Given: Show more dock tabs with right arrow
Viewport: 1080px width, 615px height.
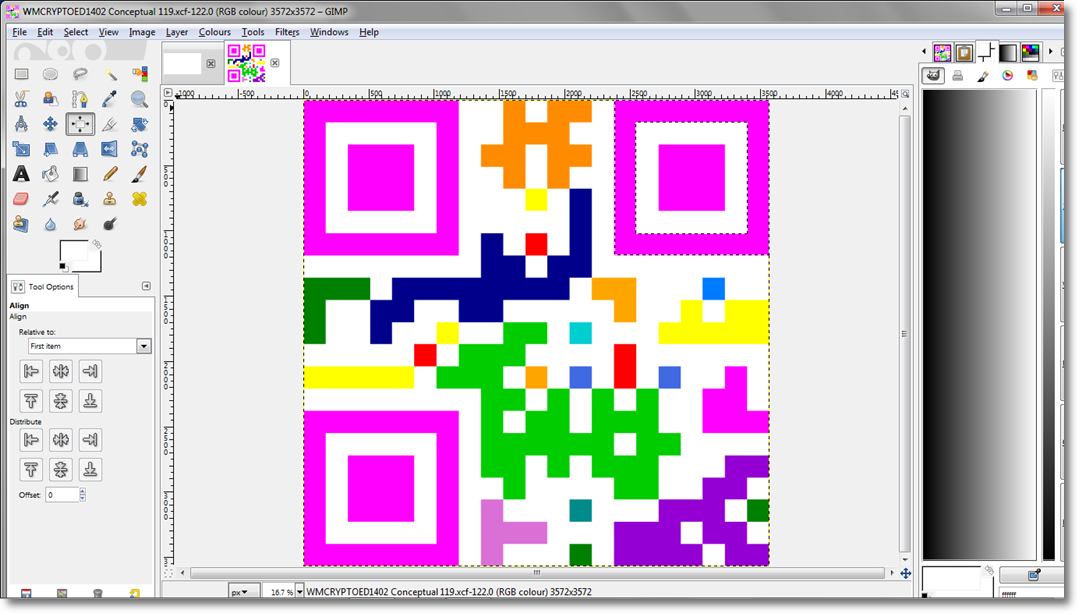Looking at the screenshot, I should pyautogui.click(x=1050, y=52).
